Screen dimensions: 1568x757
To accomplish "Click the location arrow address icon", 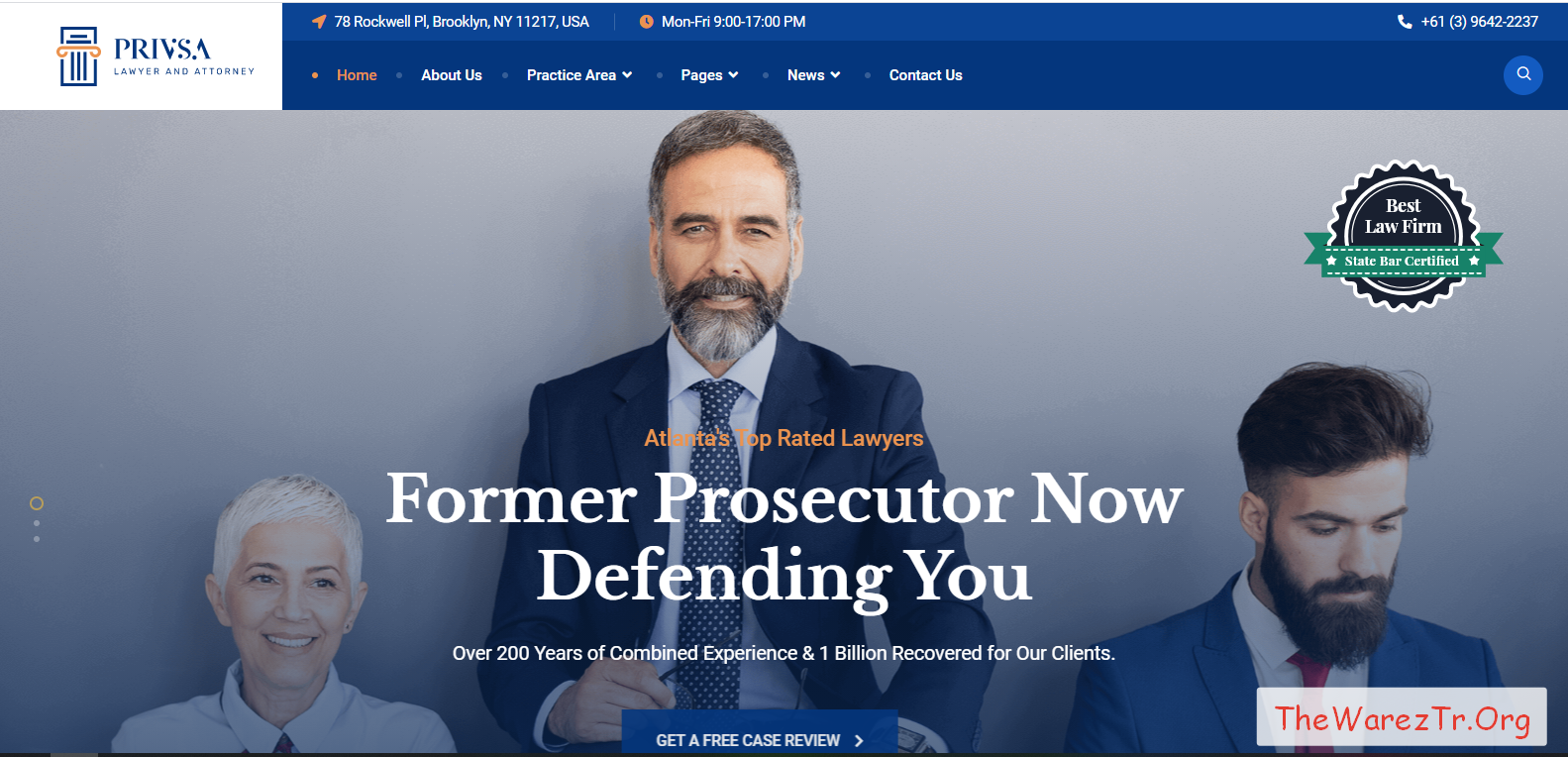I will tap(319, 22).
